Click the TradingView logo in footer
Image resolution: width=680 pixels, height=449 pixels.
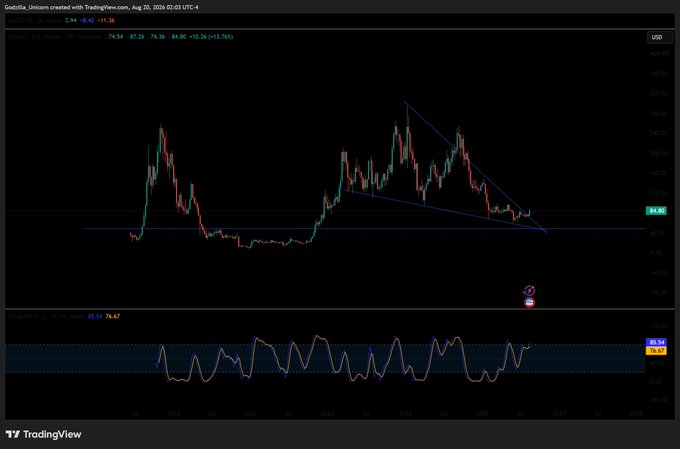point(43,434)
